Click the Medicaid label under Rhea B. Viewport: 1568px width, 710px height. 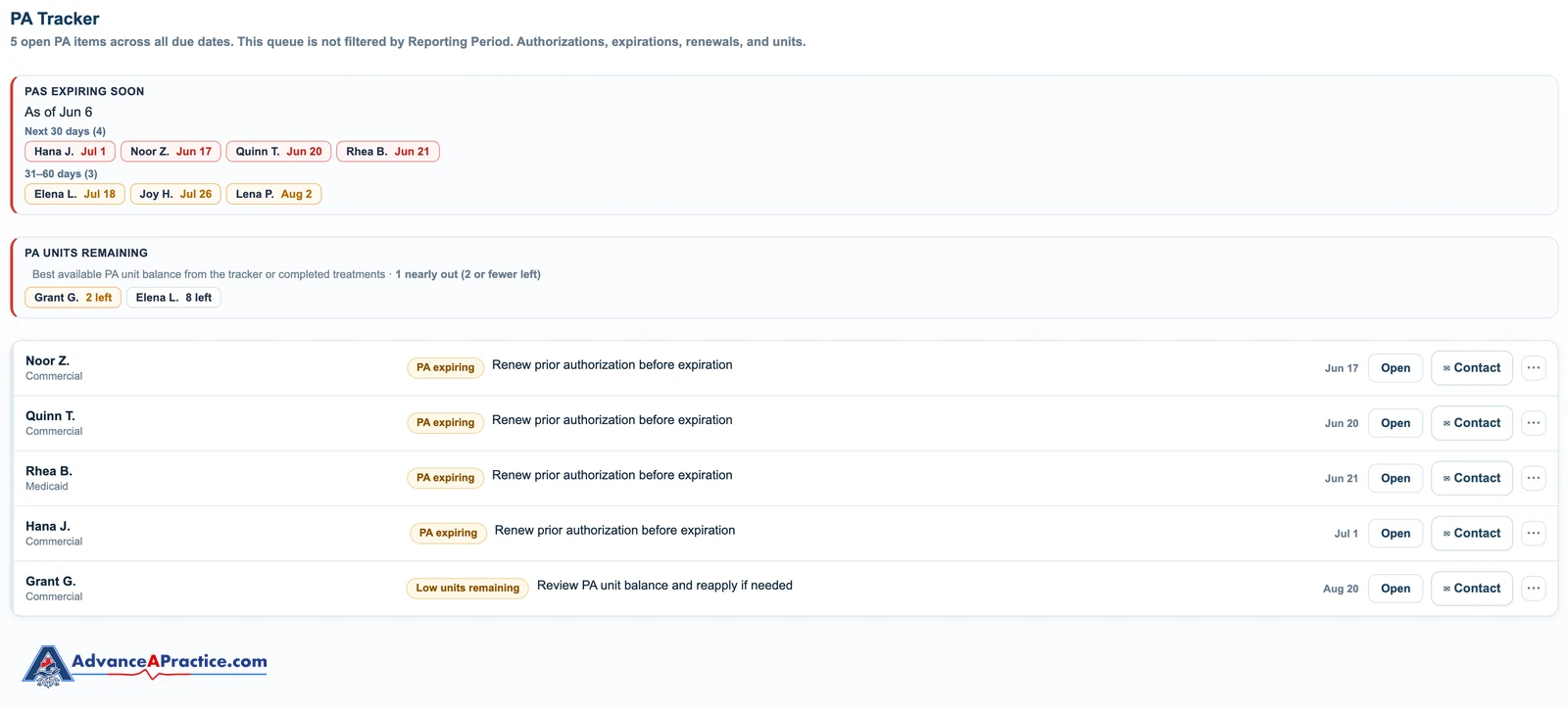47,487
